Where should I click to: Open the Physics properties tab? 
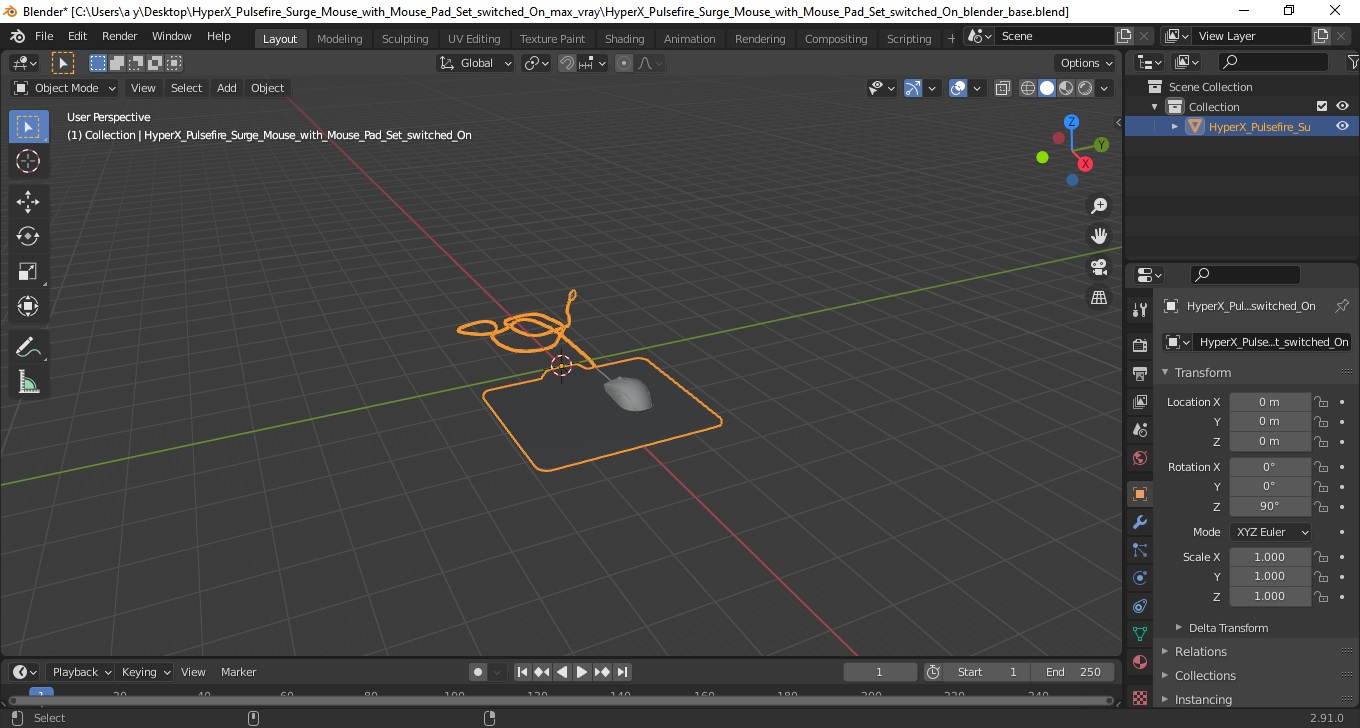(1139, 578)
